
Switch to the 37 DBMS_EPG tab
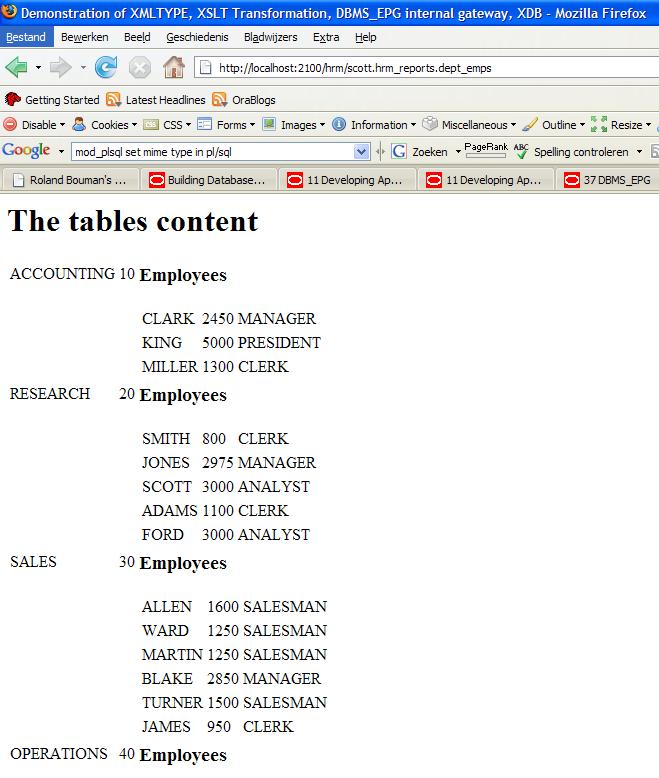607,180
